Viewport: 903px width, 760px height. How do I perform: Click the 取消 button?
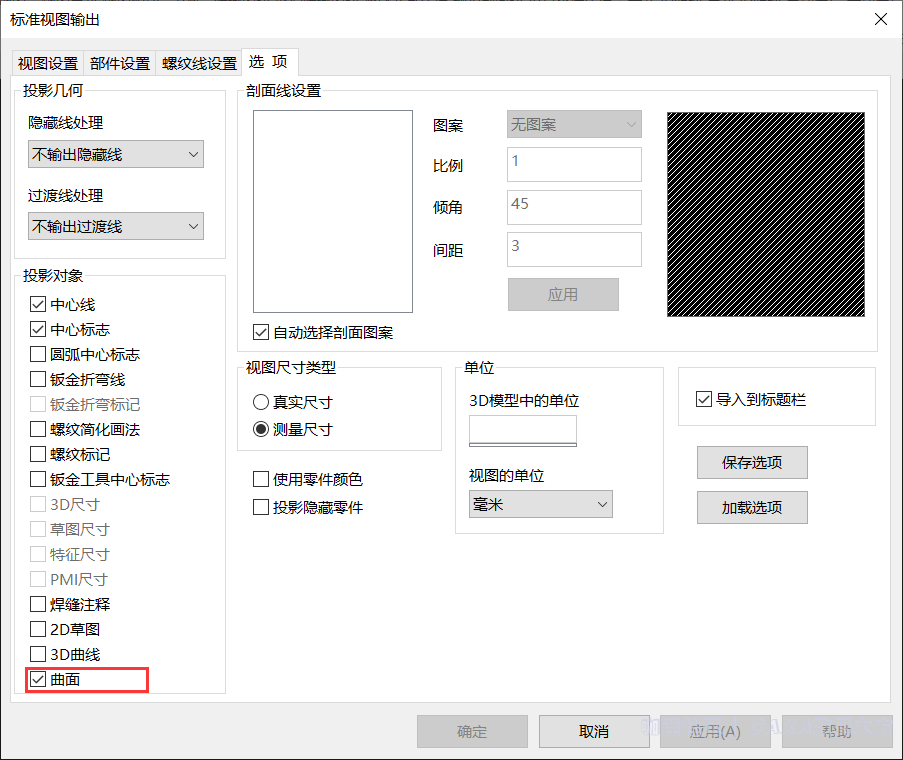(x=594, y=731)
